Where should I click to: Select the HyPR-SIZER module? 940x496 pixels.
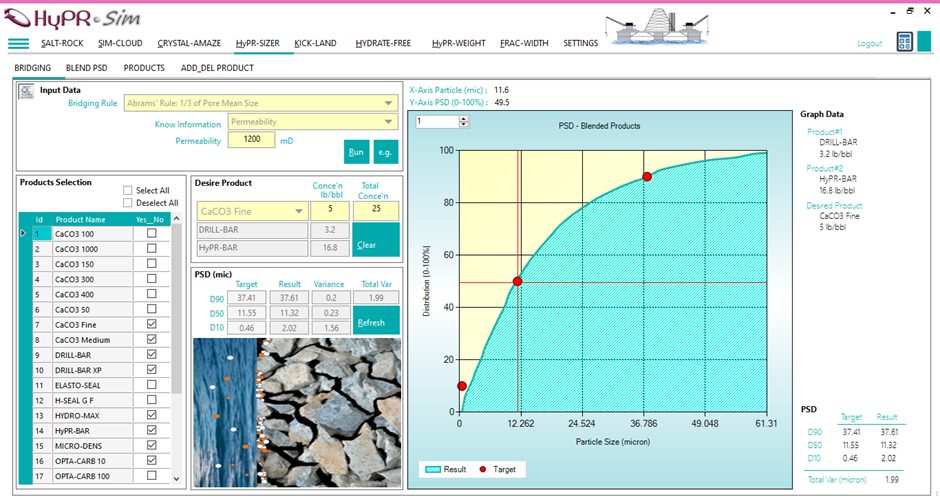[258, 43]
